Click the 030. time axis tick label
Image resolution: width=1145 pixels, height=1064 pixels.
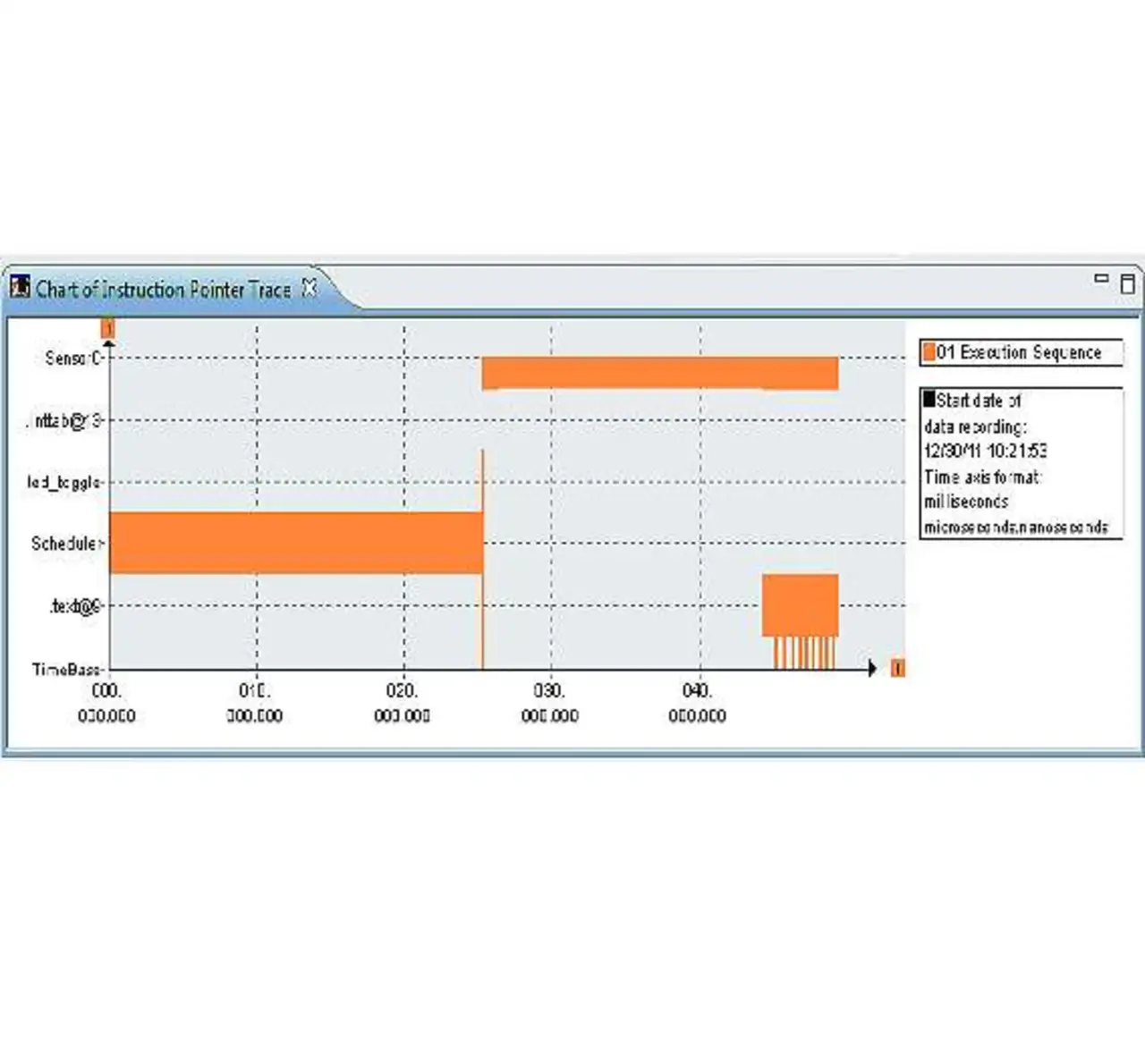[549, 691]
